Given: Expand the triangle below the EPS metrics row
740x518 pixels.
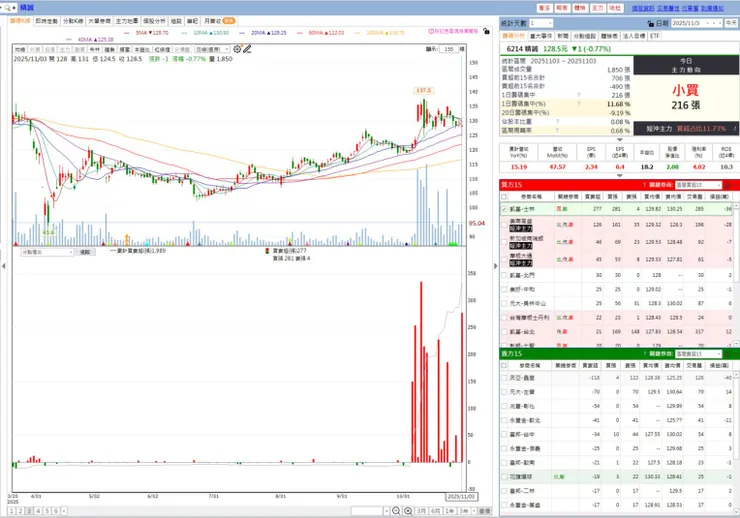Looking at the screenshot, I should pyautogui.click(x=620, y=175).
